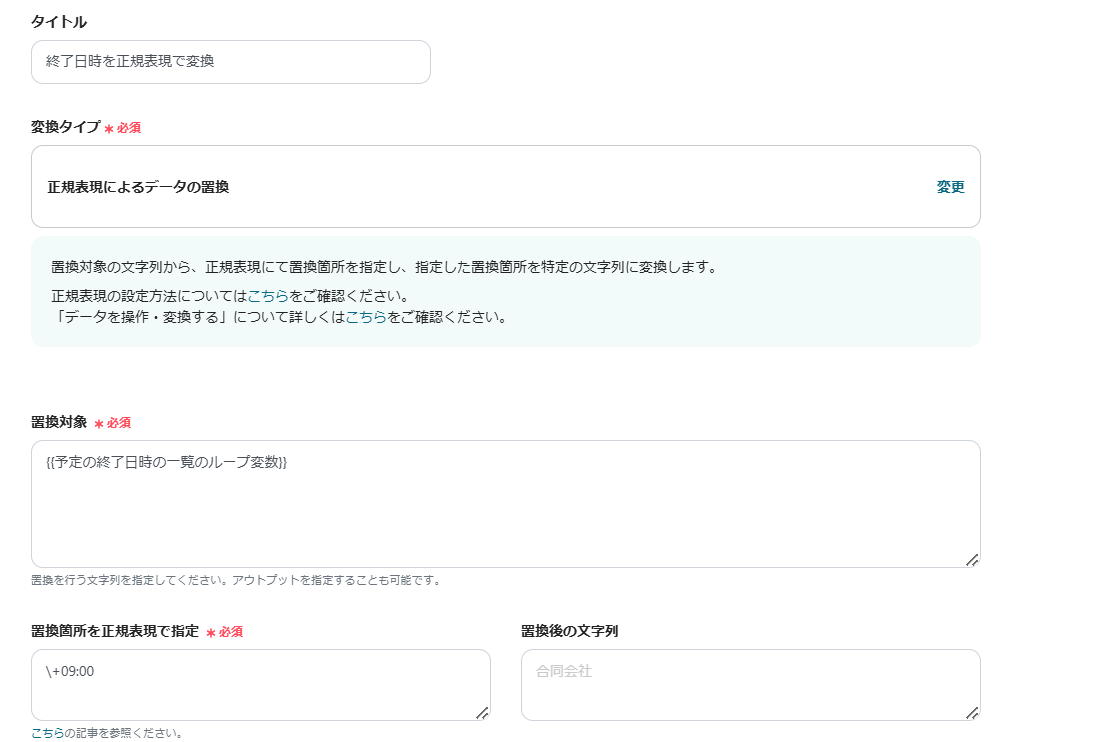Click the タイトル input field
This screenshot has height=742, width=1105.
[230, 62]
